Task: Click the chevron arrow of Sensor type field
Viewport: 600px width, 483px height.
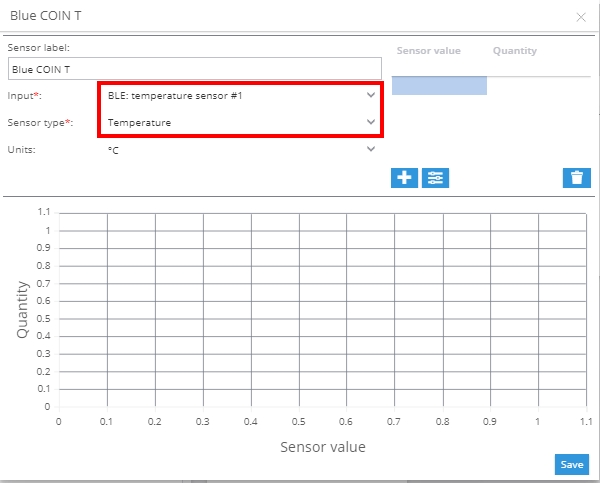Action: pos(371,123)
